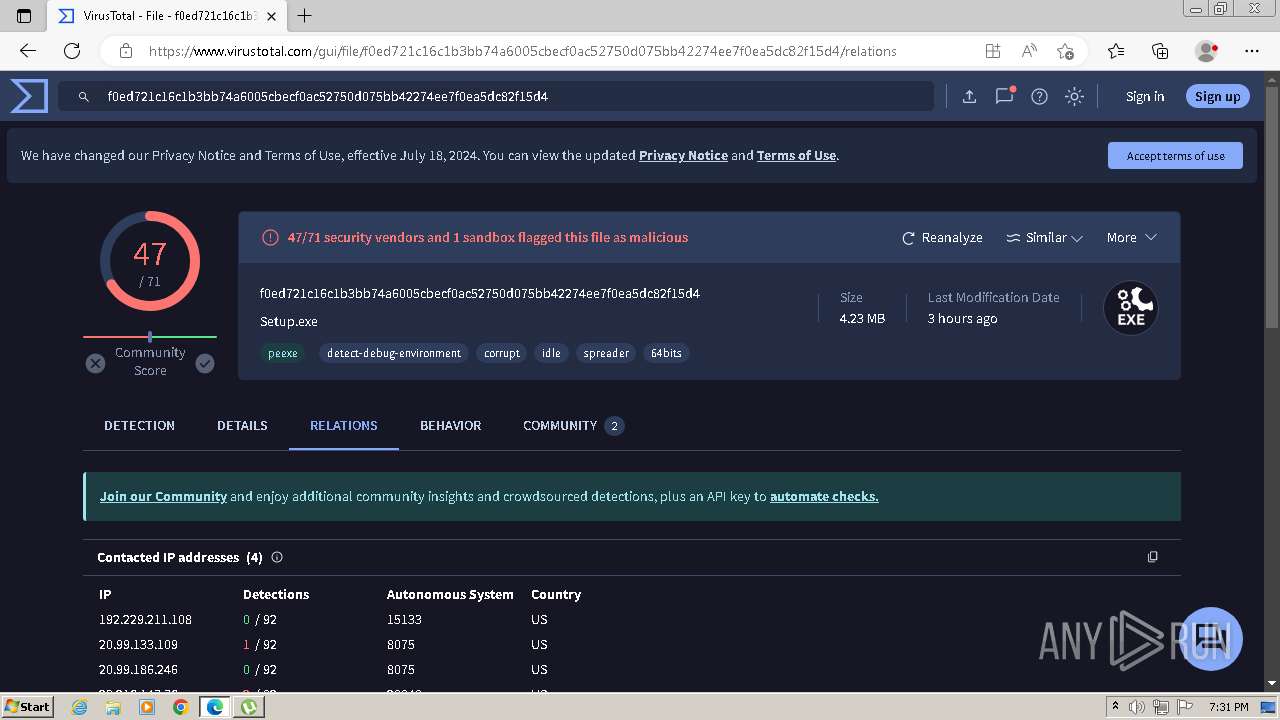The height and width of the screenshot is (720, 1280).
Task: Open the Terms of Use link
Action: [796, 155]
